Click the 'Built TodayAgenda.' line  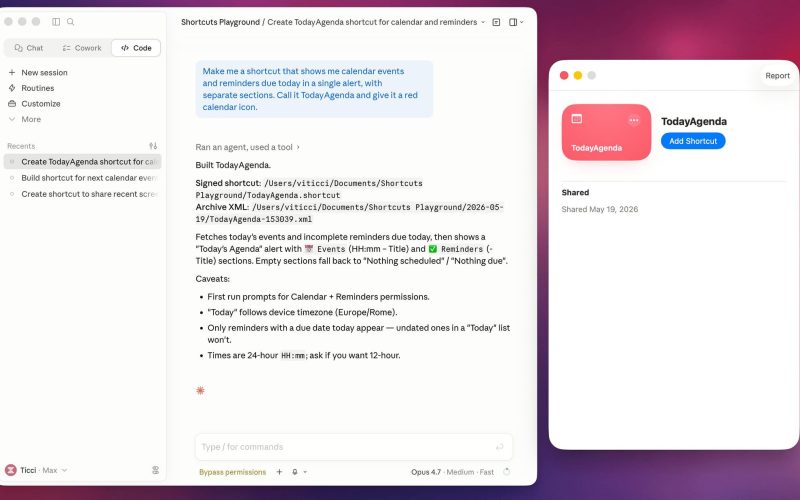coord(233,165)
